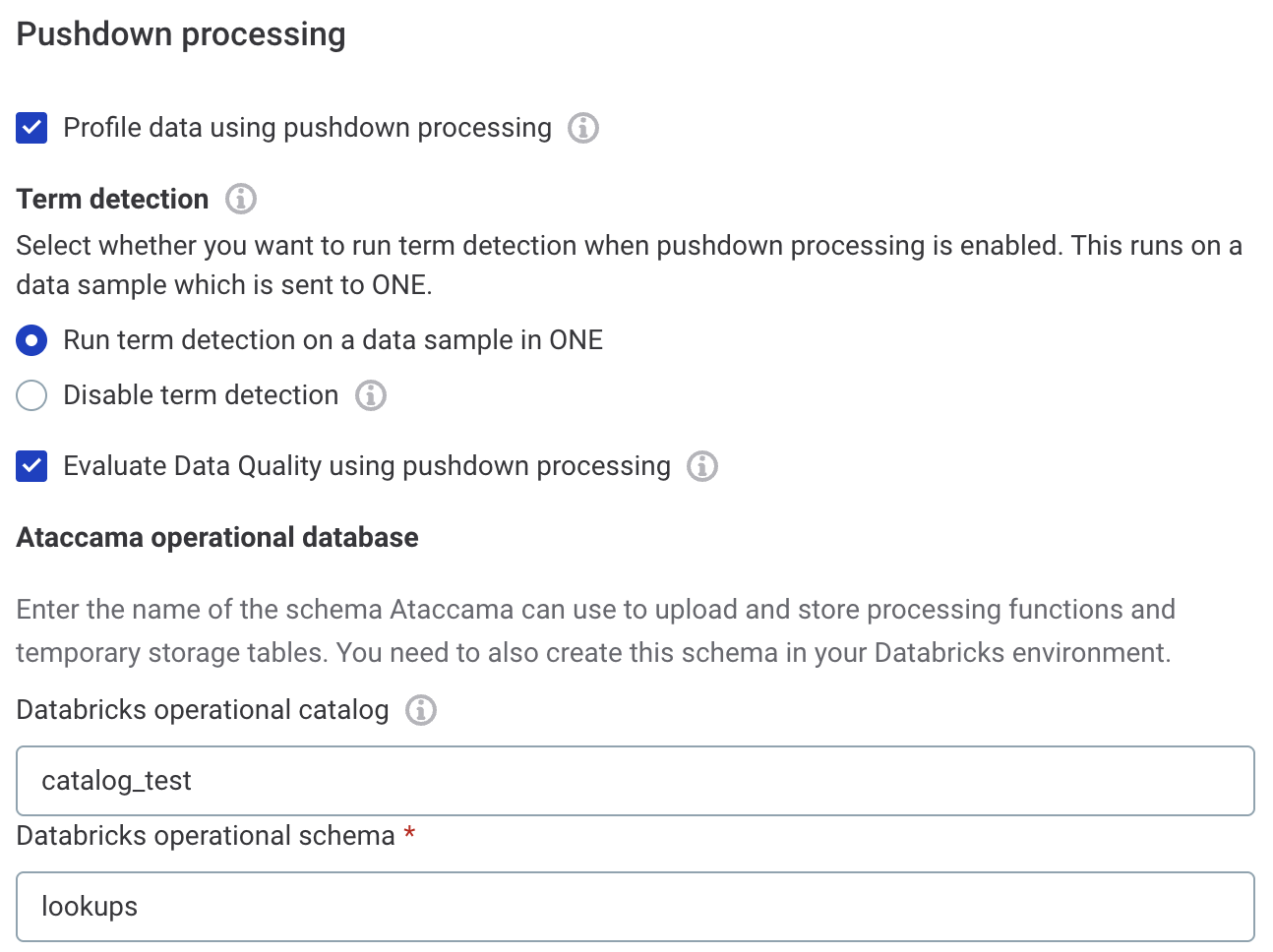
Task: Click the "Evaluate Data Quality" checkbox label text
Action: point(366,466)
